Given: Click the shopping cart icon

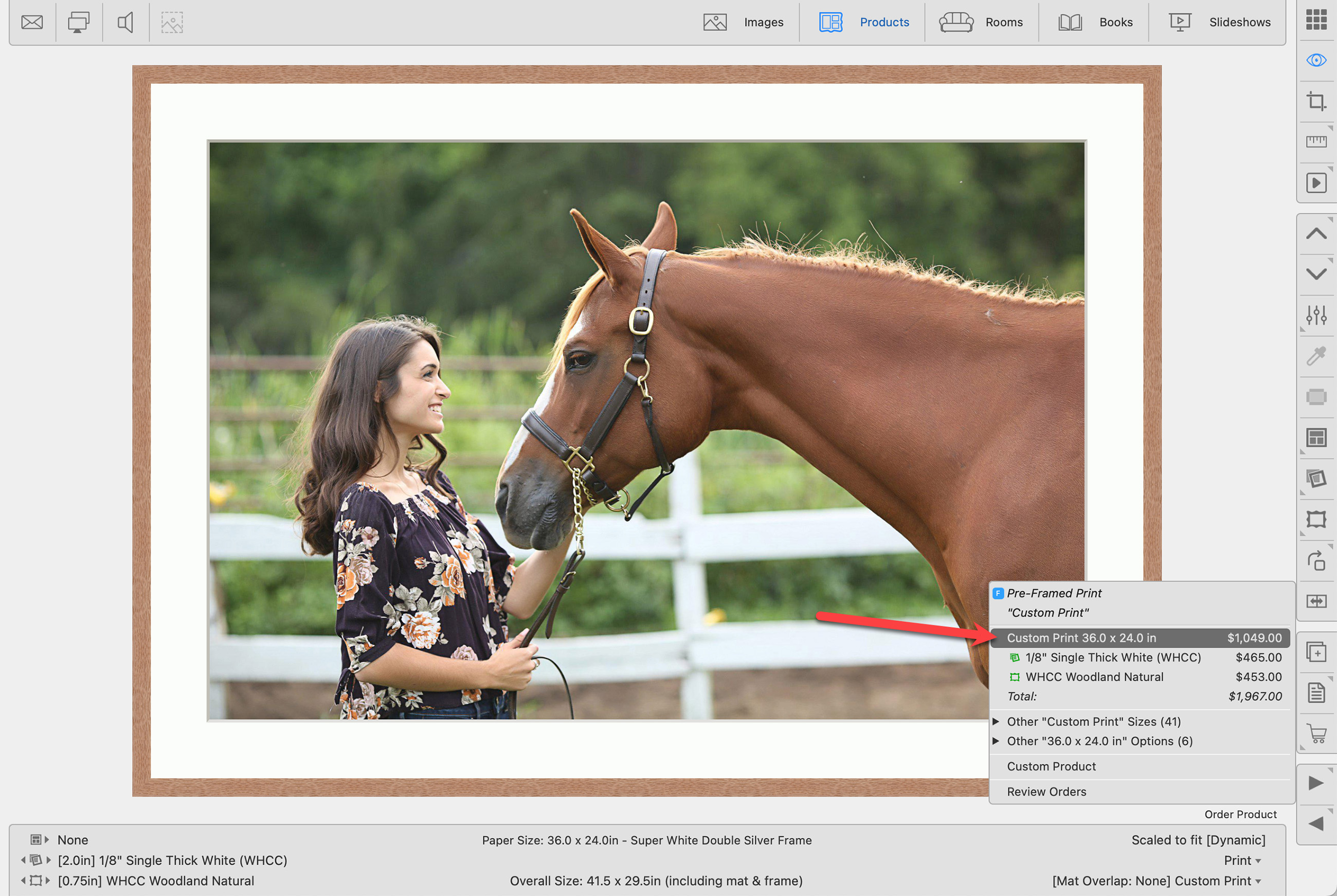Looking at the screenshot, I should [x=1316, y=733].
